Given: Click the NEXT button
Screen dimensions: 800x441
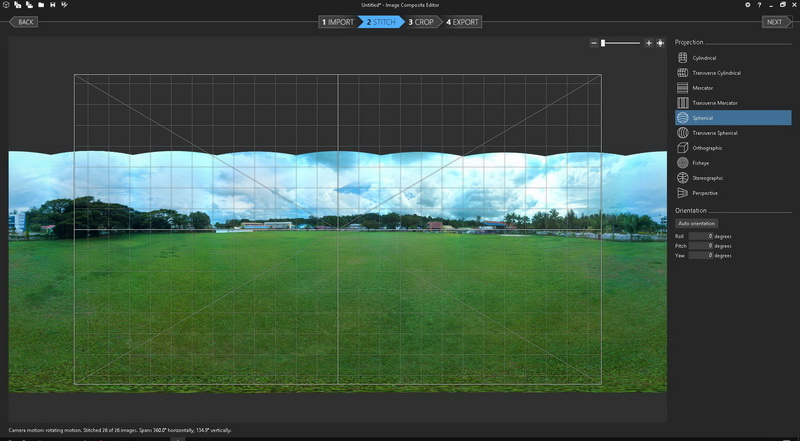Looking at the screenshot, I should (x=777, y=22).
